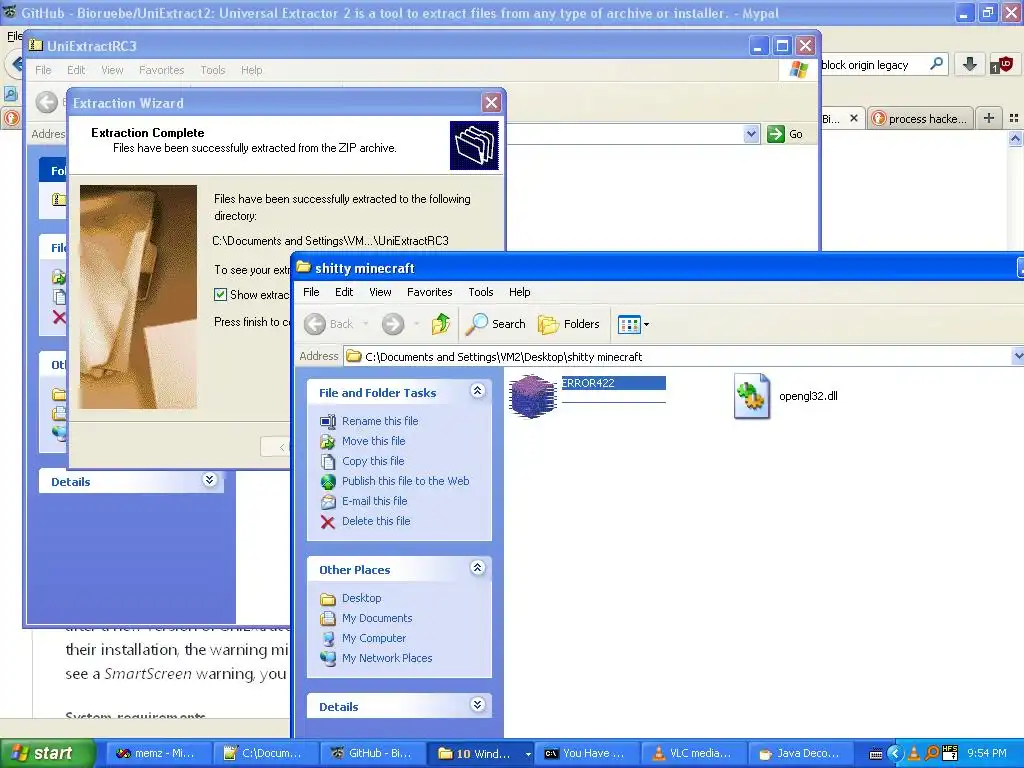Viewport: 1024px width, 768px height.
Task: Click the VLC cone tray icon
Action: click(x=914, y=754)
